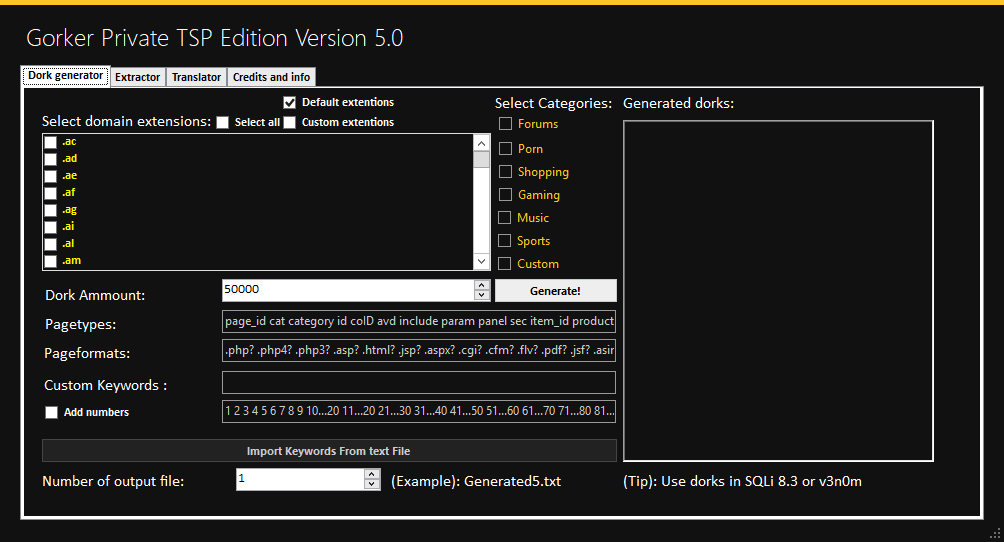The image size is (1004, 542).
Task: Decrease Dork Ammount with down arrow
Action: coord(482,295)
